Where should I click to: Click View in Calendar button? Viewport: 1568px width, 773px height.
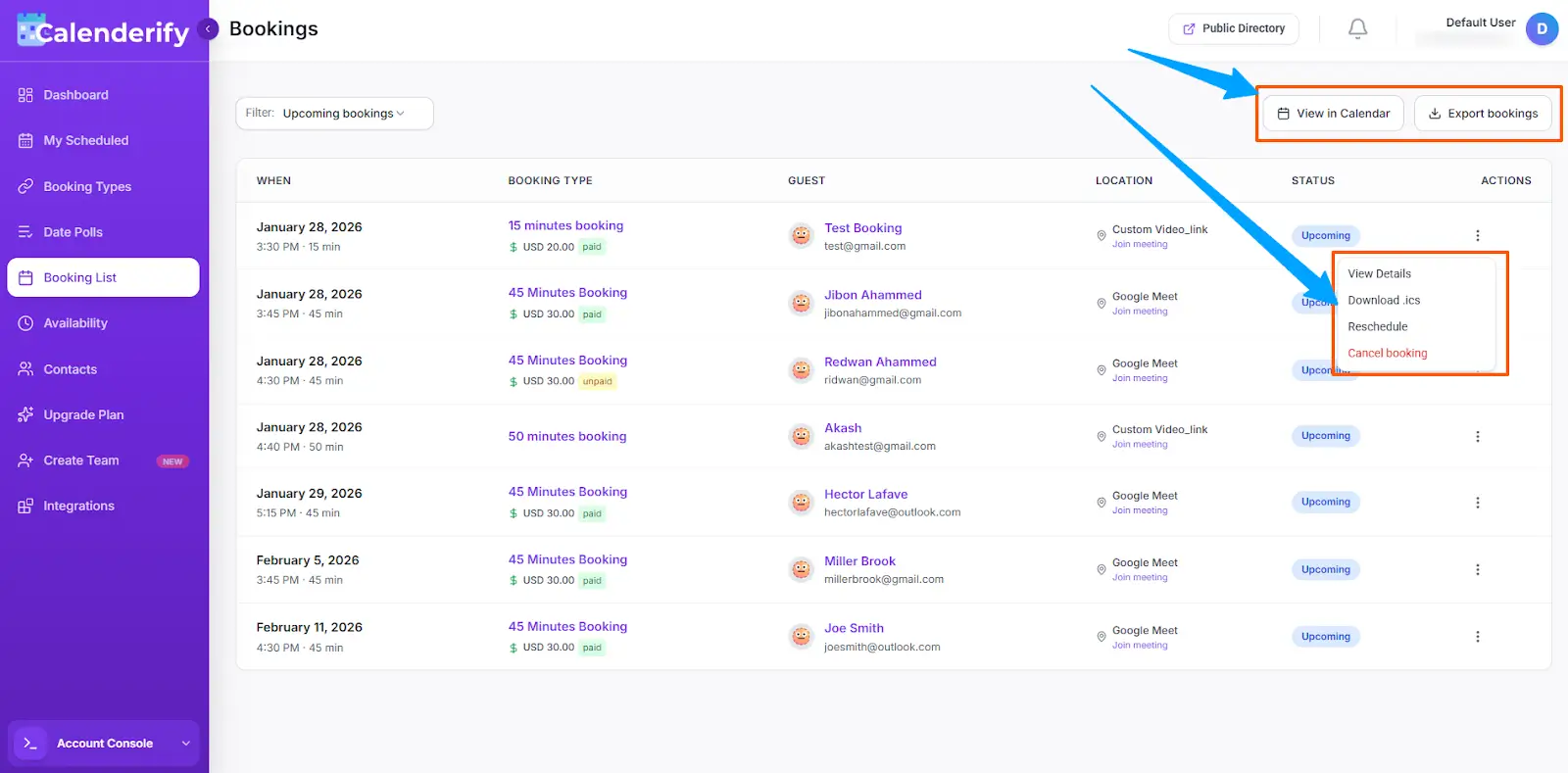tap(1333, 114)
